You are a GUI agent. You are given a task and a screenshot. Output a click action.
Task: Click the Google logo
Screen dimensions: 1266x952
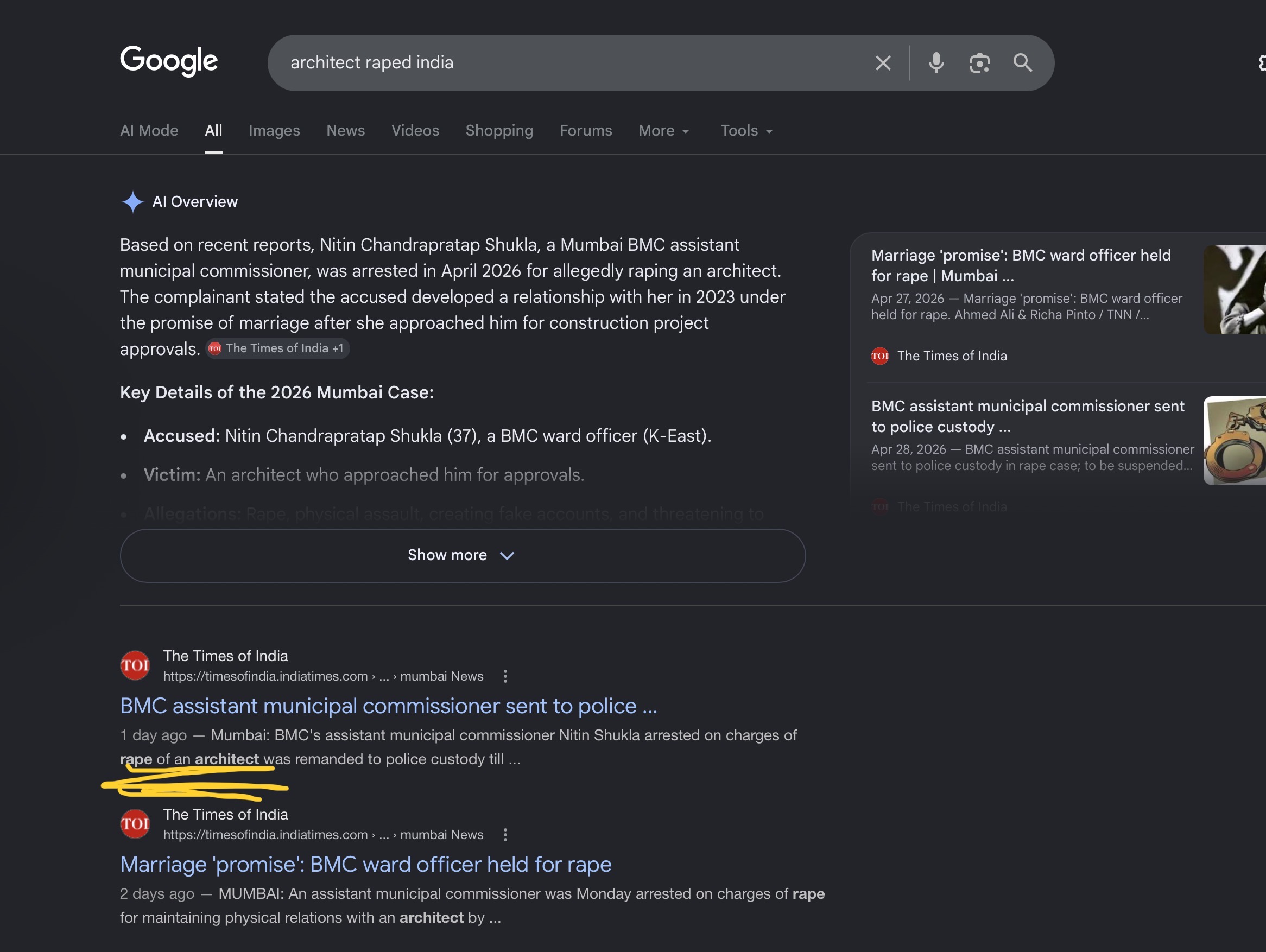point(169,61)
